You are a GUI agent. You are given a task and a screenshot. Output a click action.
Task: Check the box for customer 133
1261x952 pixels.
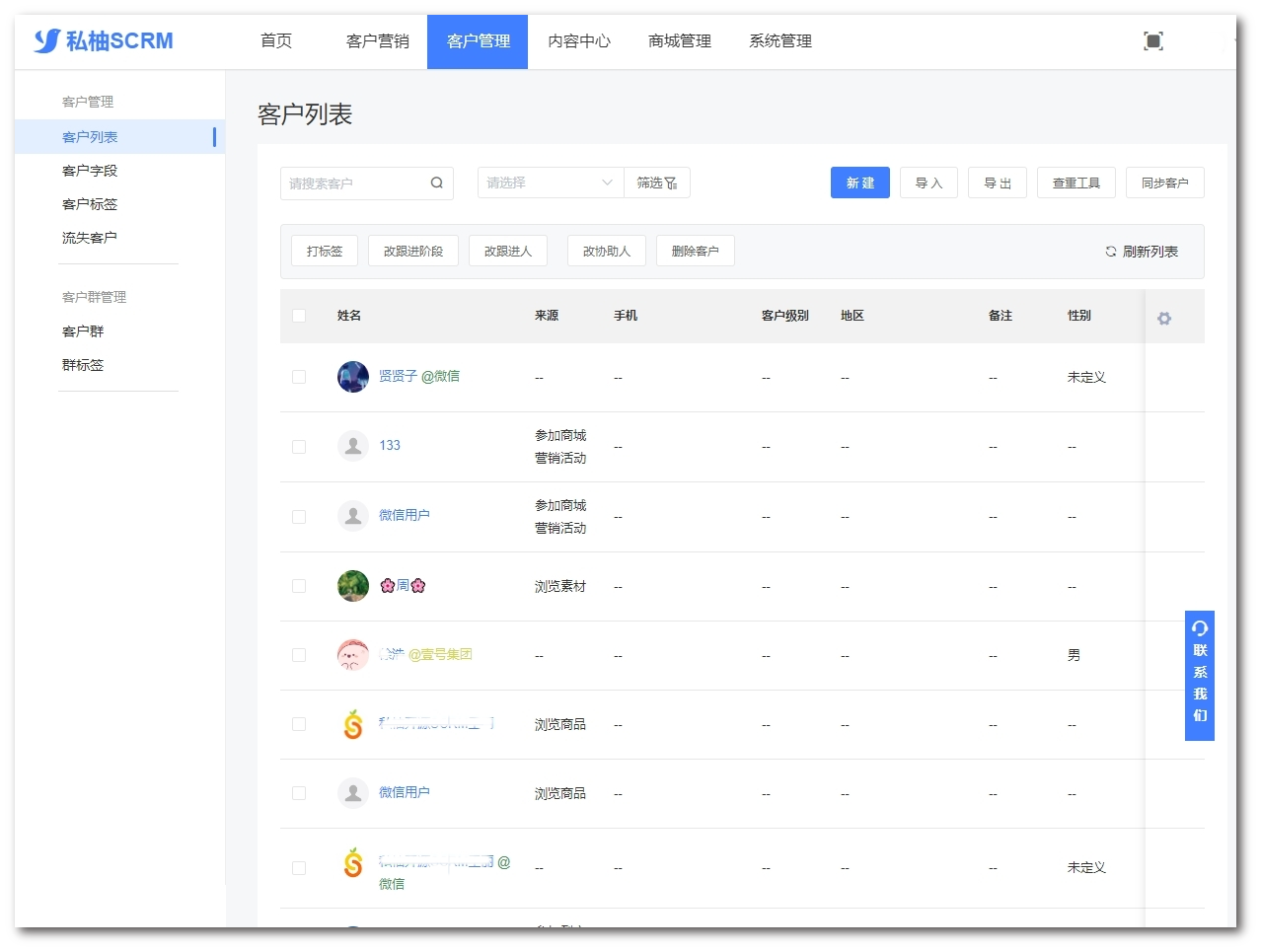pos(299,447)
